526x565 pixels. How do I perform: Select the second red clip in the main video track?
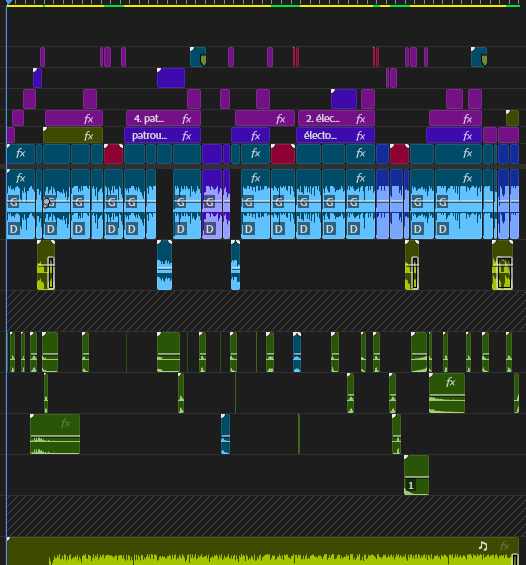283,154
